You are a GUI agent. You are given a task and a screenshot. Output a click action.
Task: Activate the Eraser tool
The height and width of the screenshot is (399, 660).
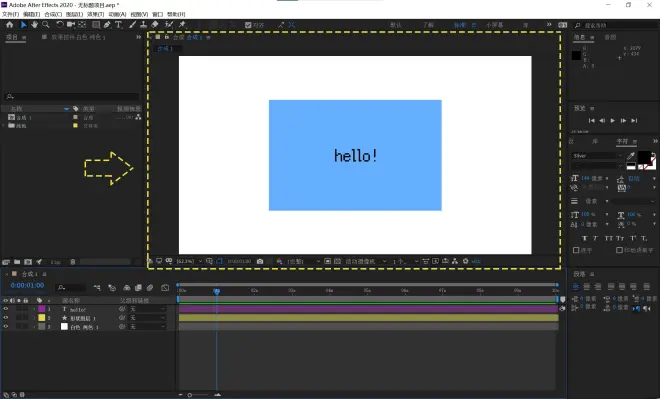(x=154, y=25)
